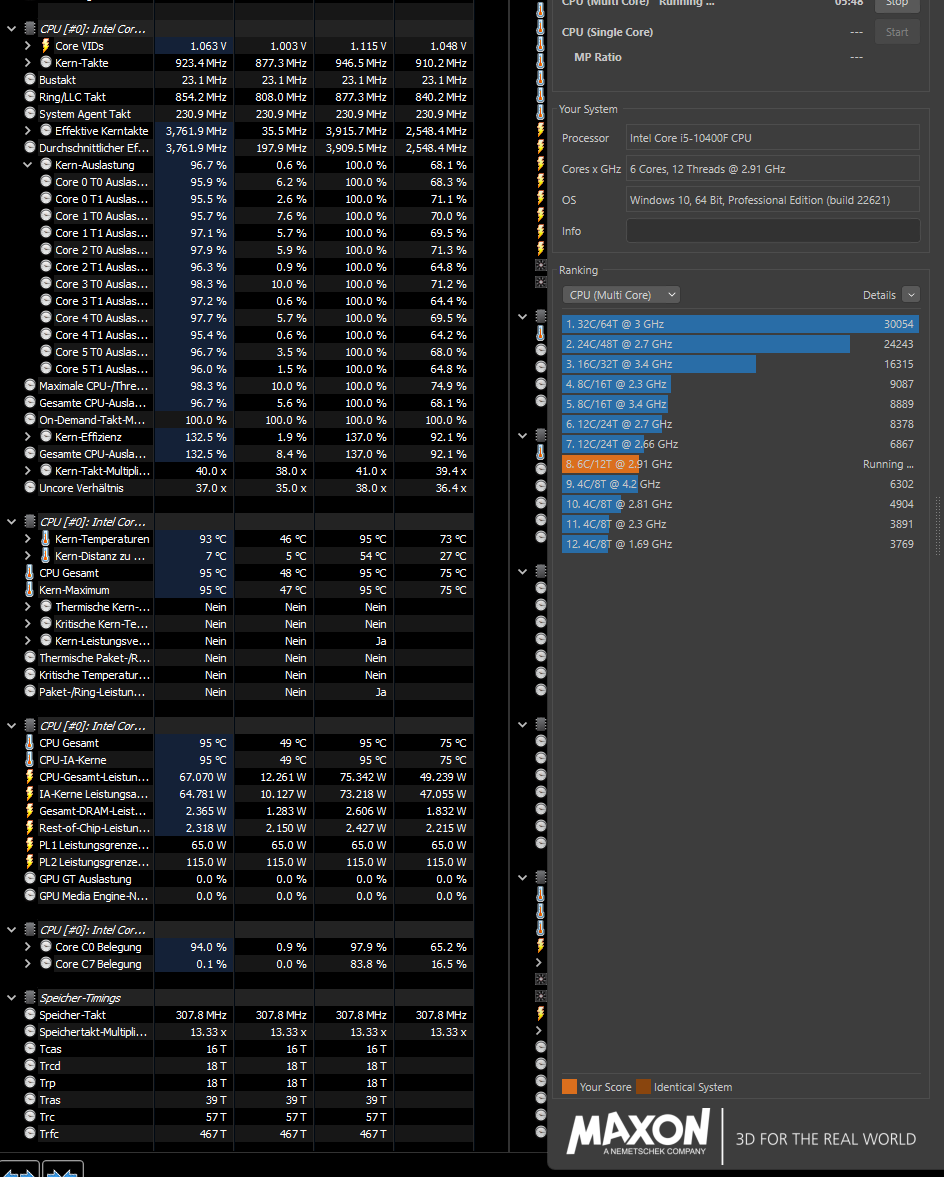Click the thermometer icon beside Kern-Temperaturen
The width and height of the screenshot is (944, 1177).
coord(46,538)
